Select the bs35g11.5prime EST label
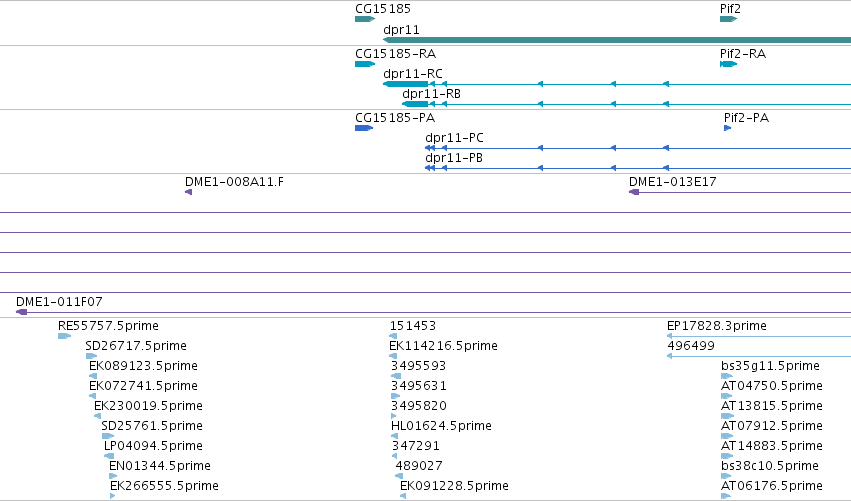851x501 pixels. [770, 366]
